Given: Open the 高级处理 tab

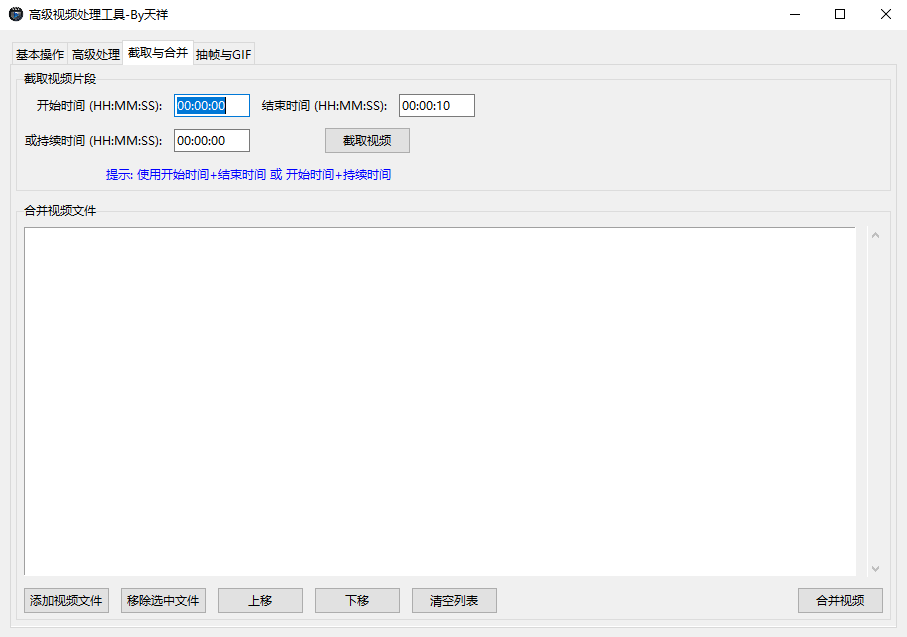Looking at the screenshot, I should tap(95, 54).
